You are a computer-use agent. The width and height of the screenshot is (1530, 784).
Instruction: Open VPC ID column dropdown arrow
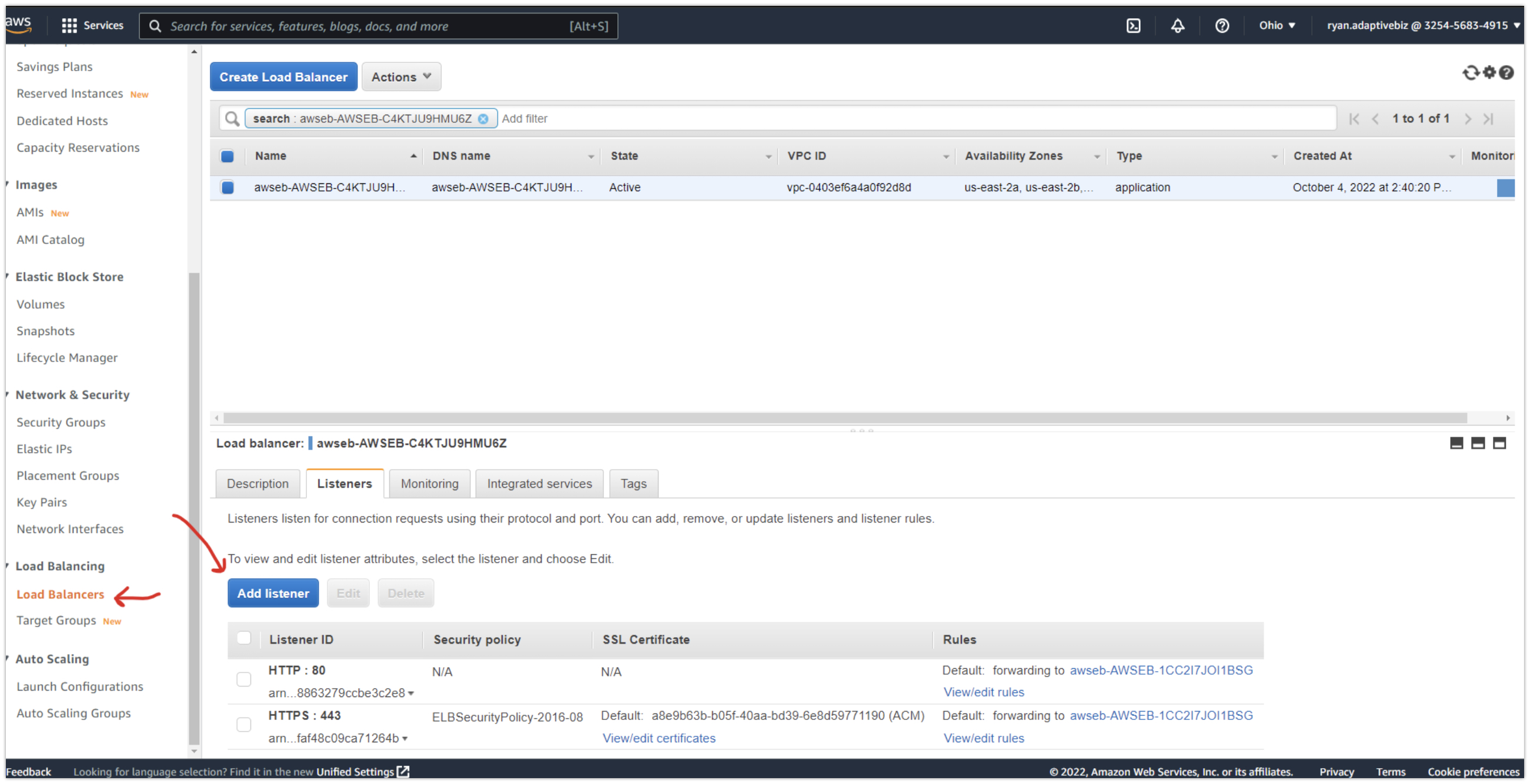pos(946,157)
